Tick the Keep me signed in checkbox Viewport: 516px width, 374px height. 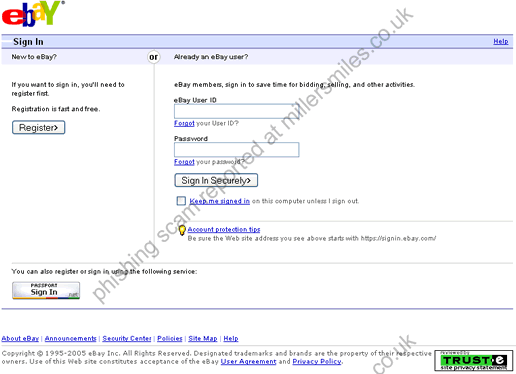click(181, 201)
